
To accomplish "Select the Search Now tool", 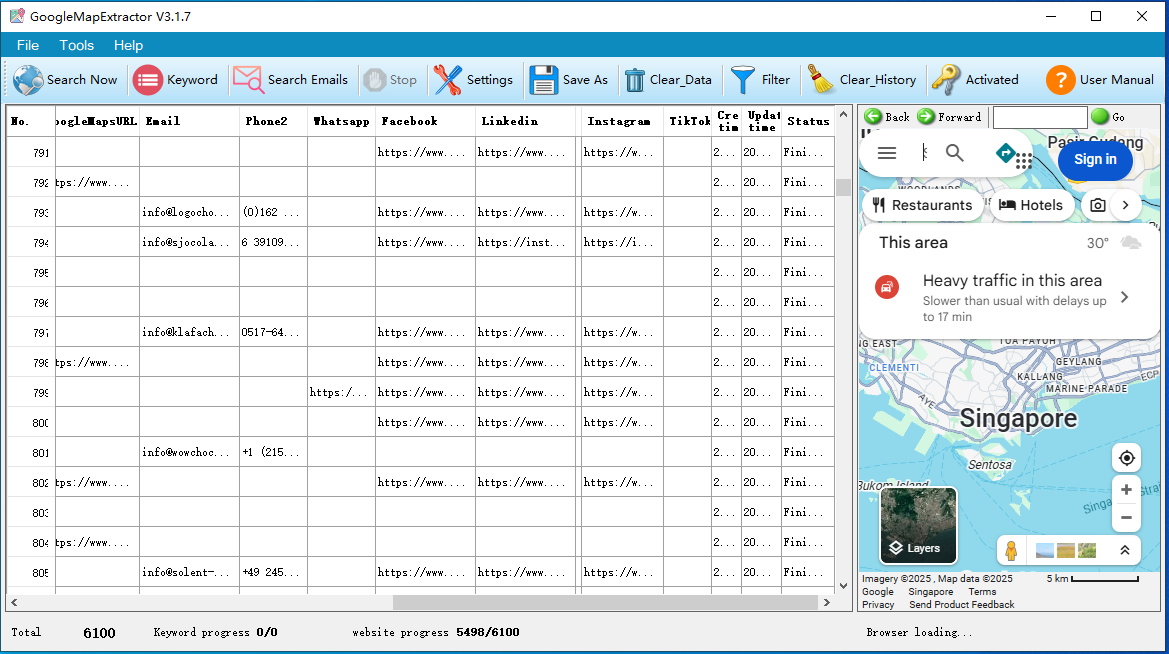I will [65, 80].
